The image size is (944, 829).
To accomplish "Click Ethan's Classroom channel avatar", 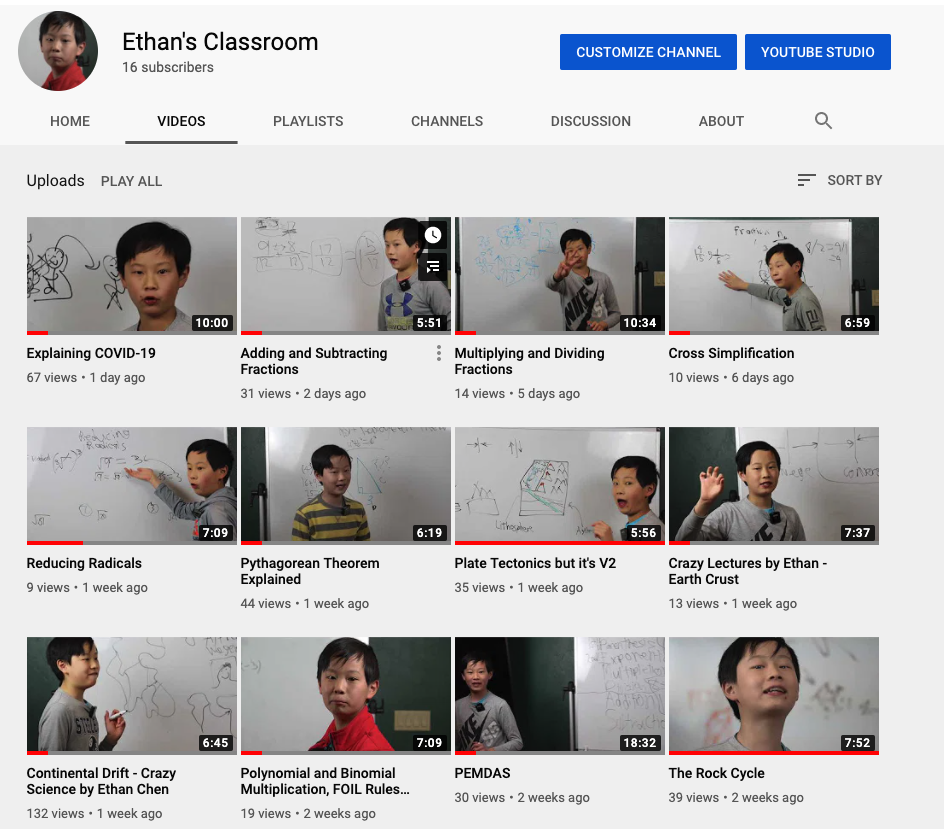I will (x=58, y=52).
